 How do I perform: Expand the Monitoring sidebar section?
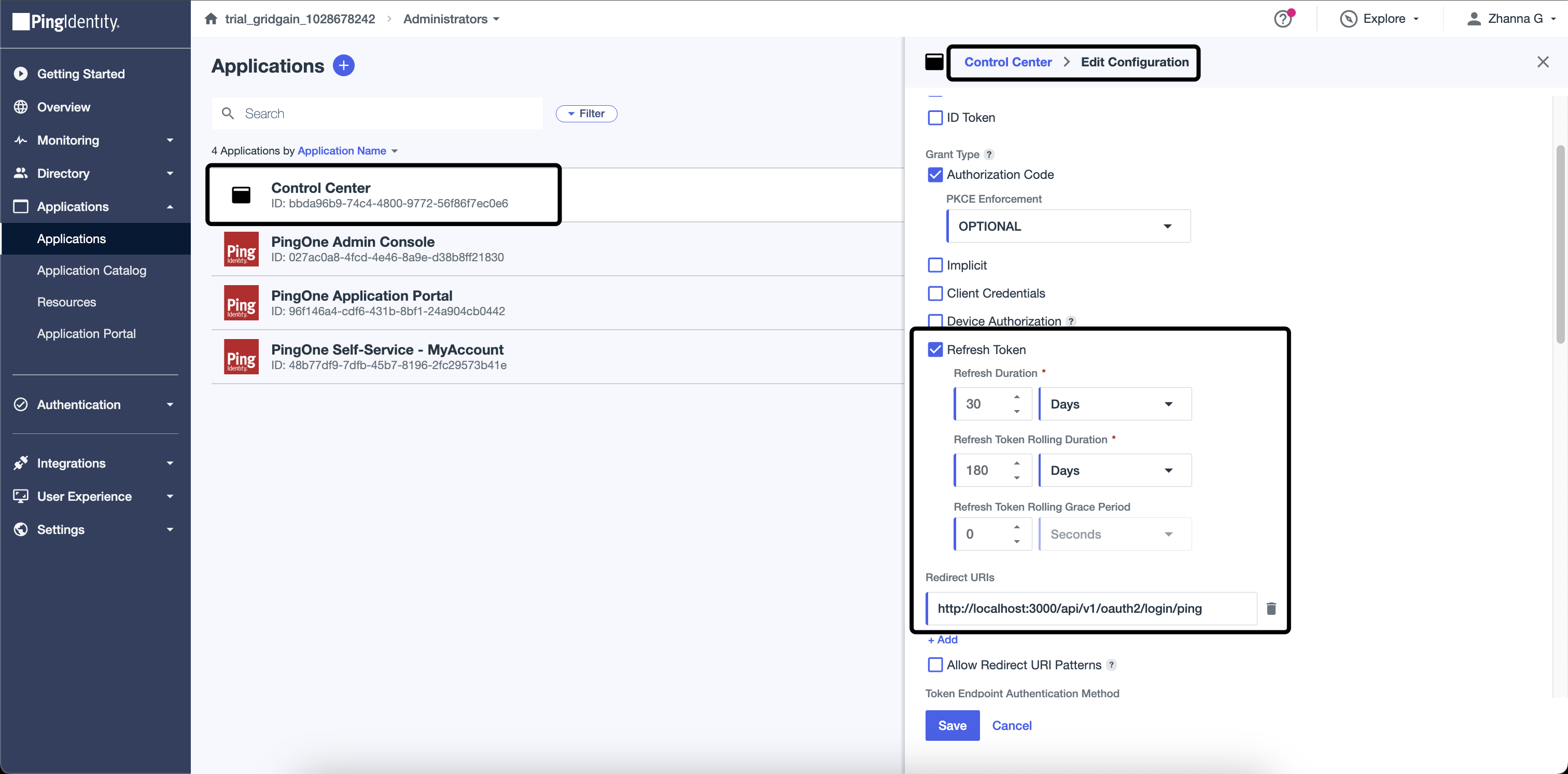pyautogui.click(x=95, y=140)
